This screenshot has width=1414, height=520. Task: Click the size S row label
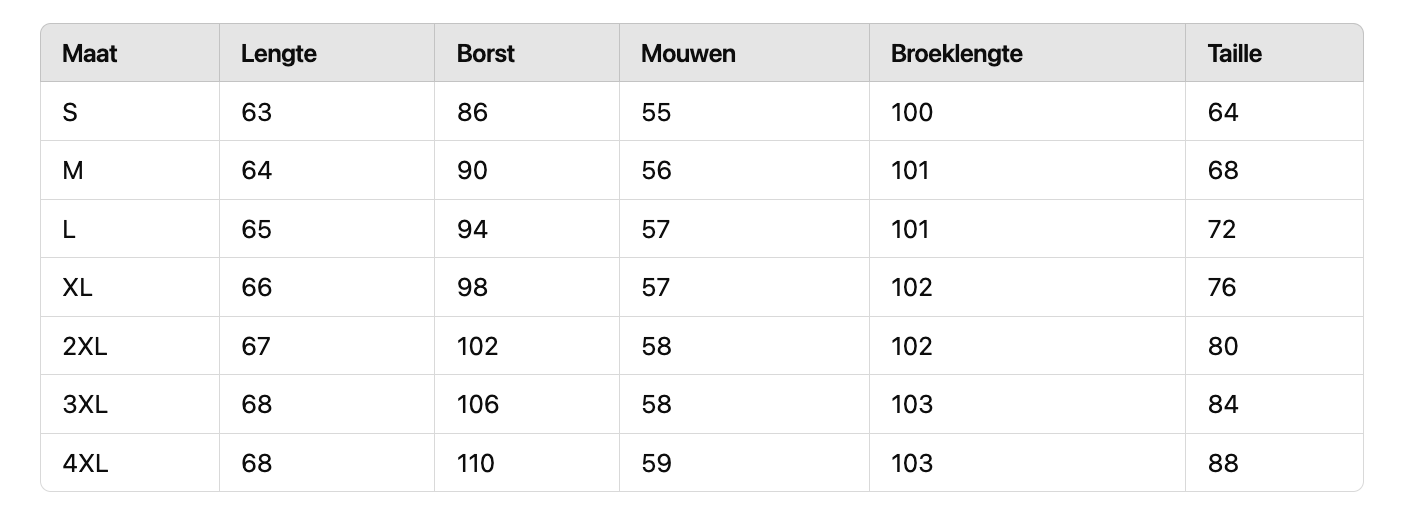point(70,112)
